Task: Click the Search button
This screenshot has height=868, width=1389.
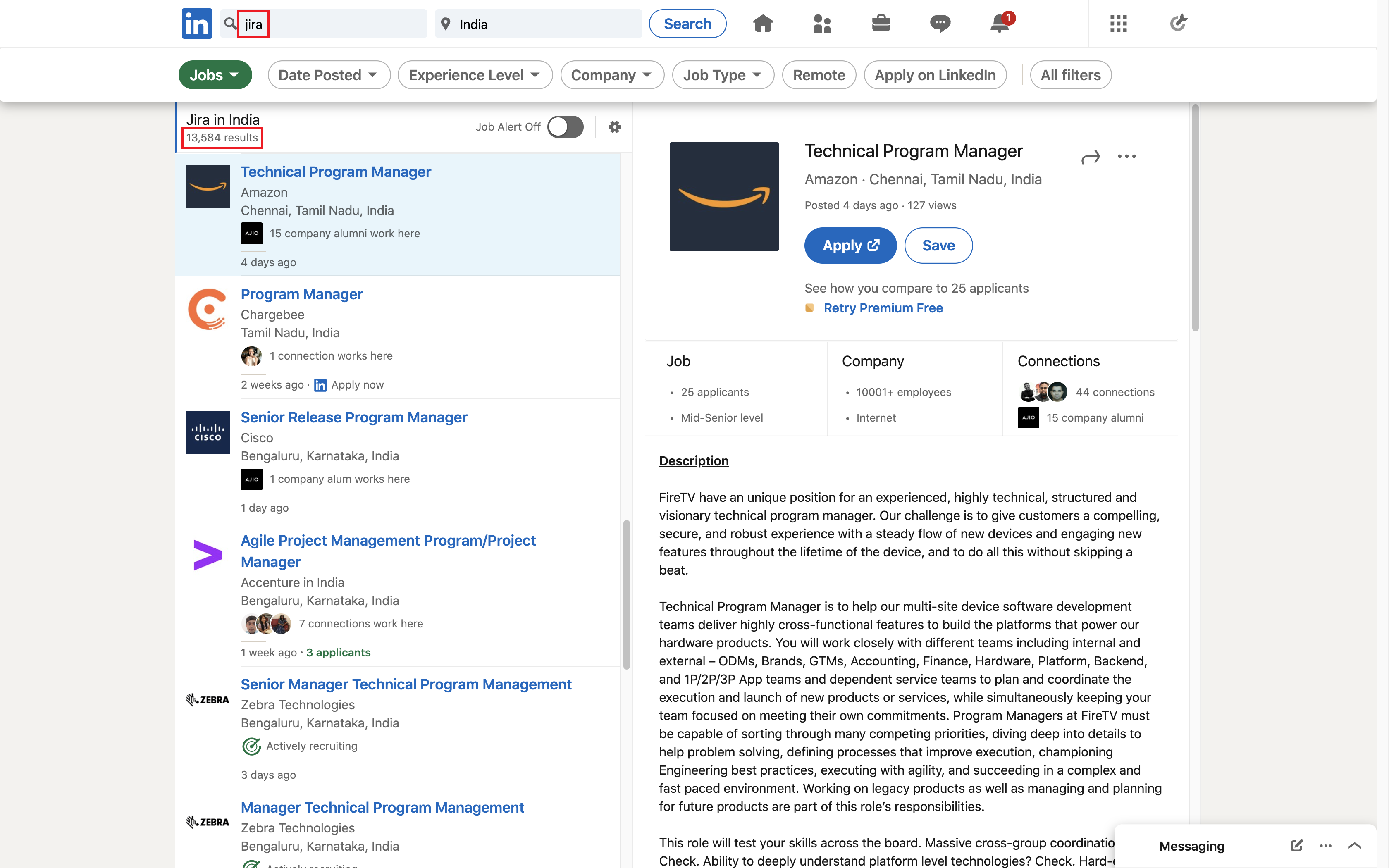Action: coord(687,24)
